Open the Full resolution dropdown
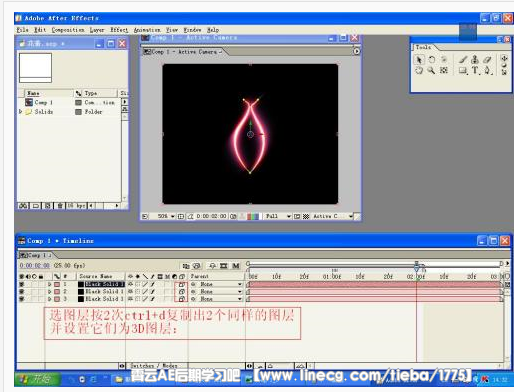514x392 pixels. tap(278, 216)
